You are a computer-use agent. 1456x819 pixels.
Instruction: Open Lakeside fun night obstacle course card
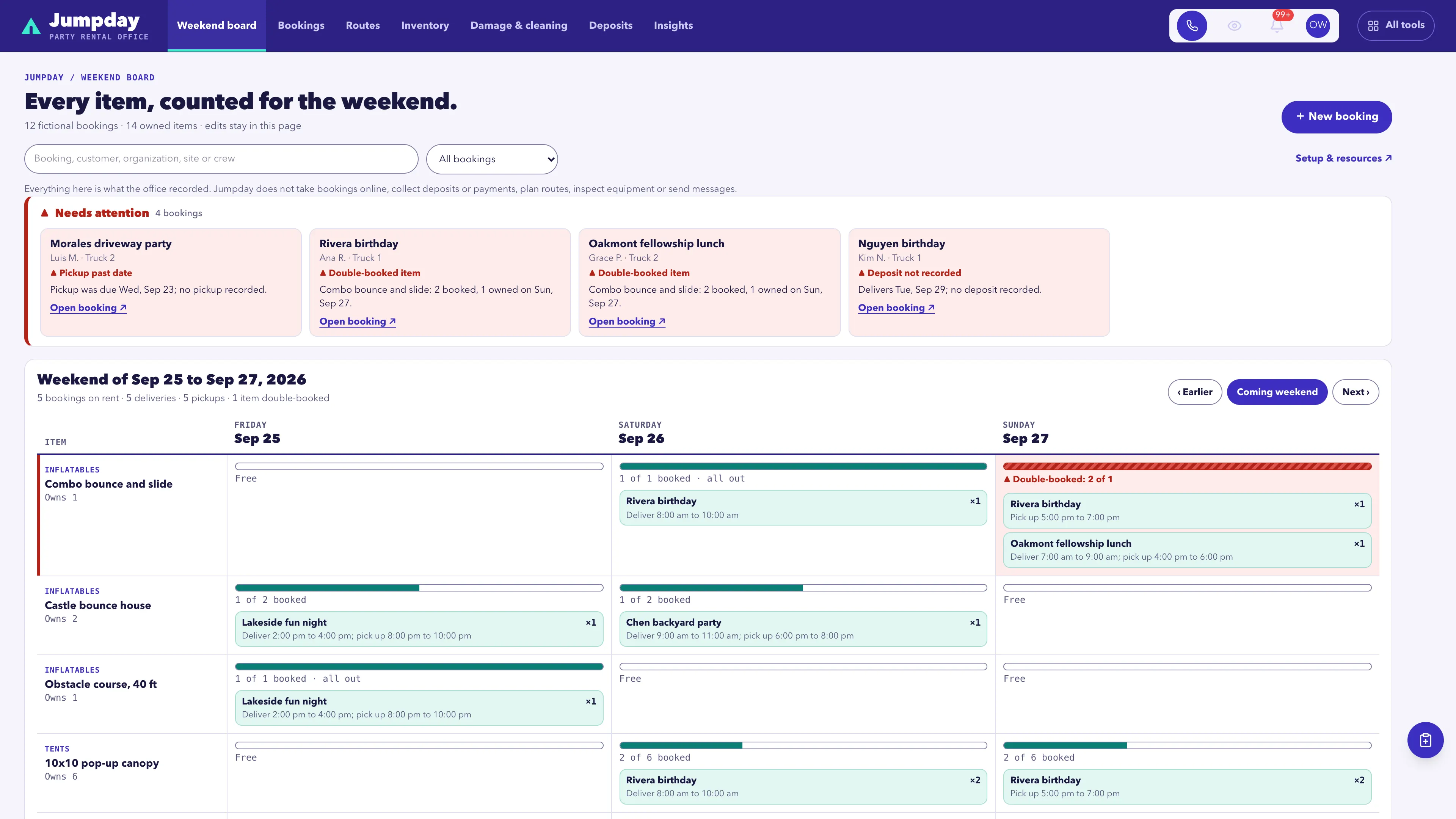coord(419,708)
